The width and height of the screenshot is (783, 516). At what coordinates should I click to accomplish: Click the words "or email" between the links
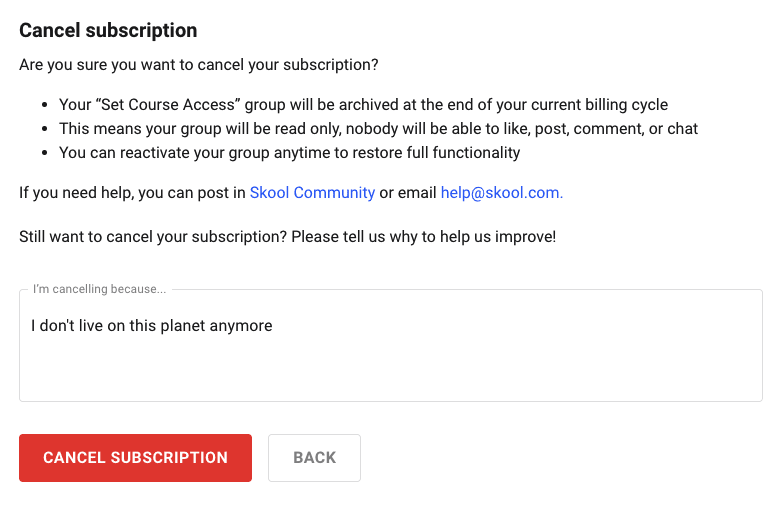408,192
